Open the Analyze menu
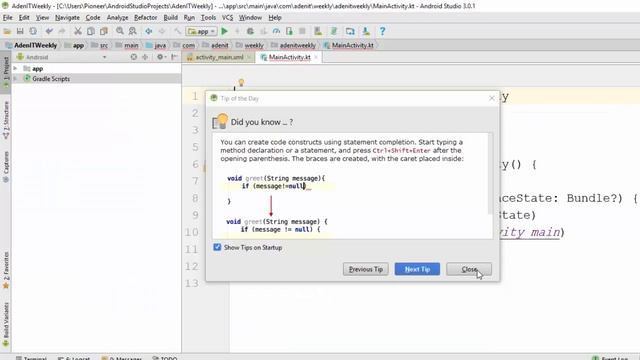The height and width of the screenshot is (360, 640). pyautogui.click(x=118, y=18)
